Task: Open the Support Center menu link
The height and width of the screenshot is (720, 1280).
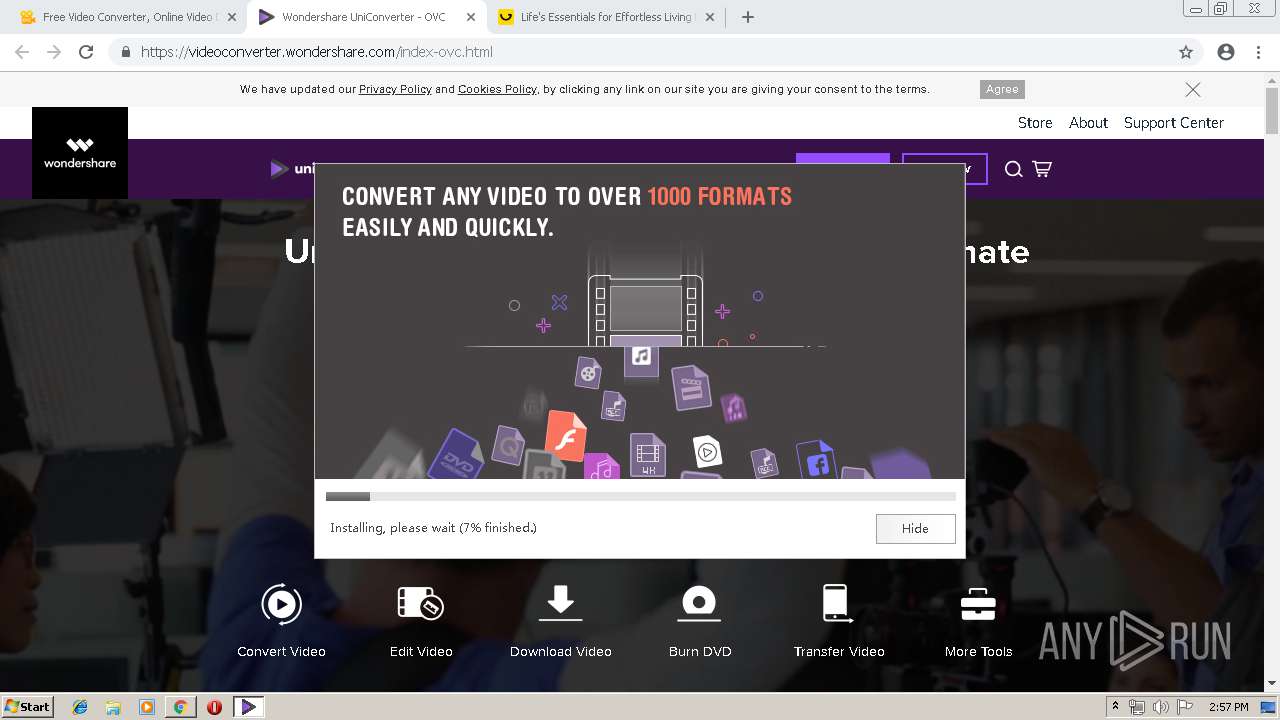Action: [x=1174, y=123]
